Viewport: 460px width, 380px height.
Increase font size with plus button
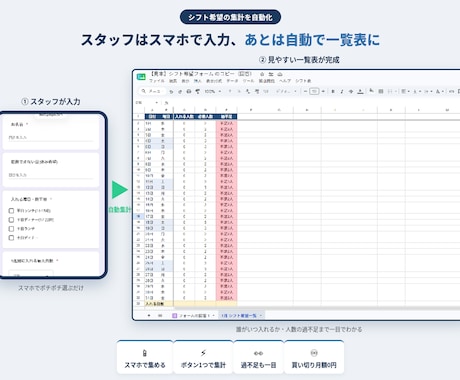point(323,91)
